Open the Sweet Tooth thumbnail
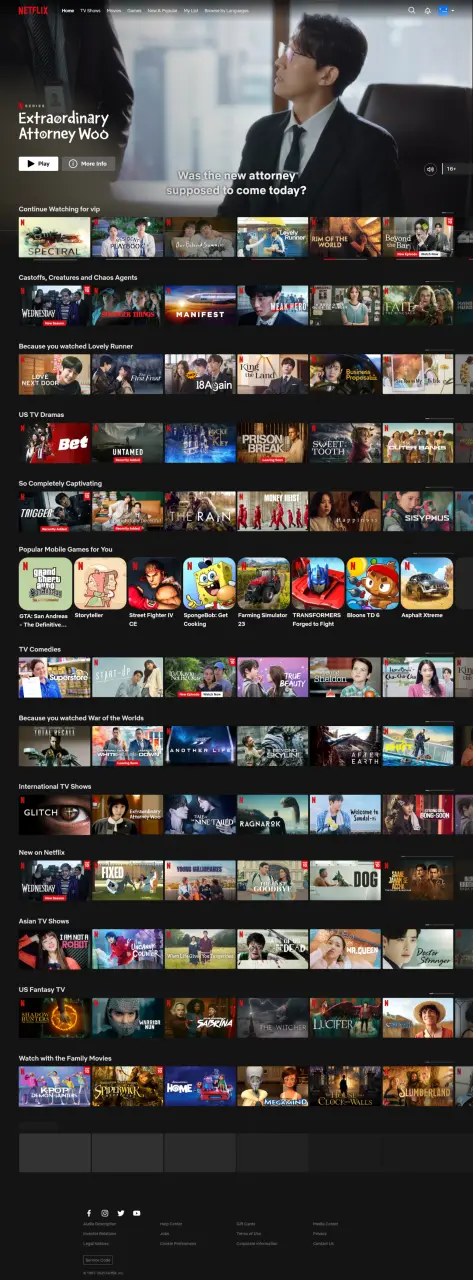 [345, 443]
